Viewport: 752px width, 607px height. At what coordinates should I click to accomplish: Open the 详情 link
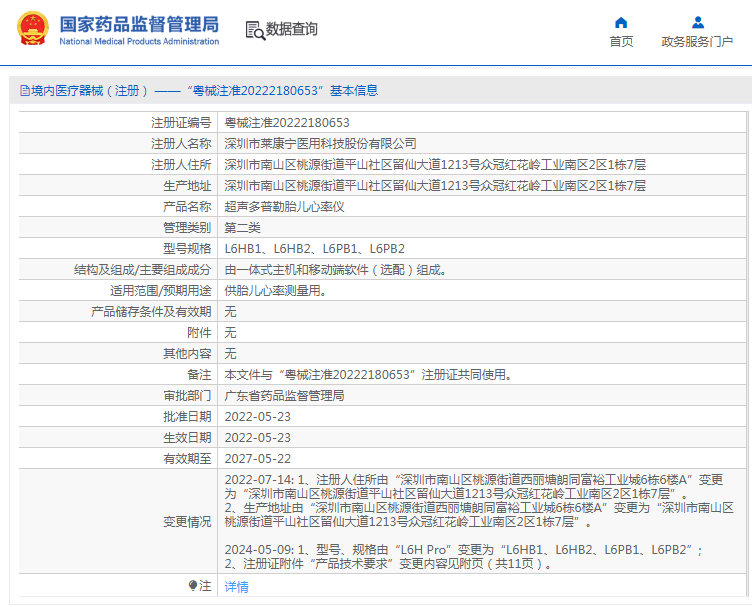tap(236, 586)
